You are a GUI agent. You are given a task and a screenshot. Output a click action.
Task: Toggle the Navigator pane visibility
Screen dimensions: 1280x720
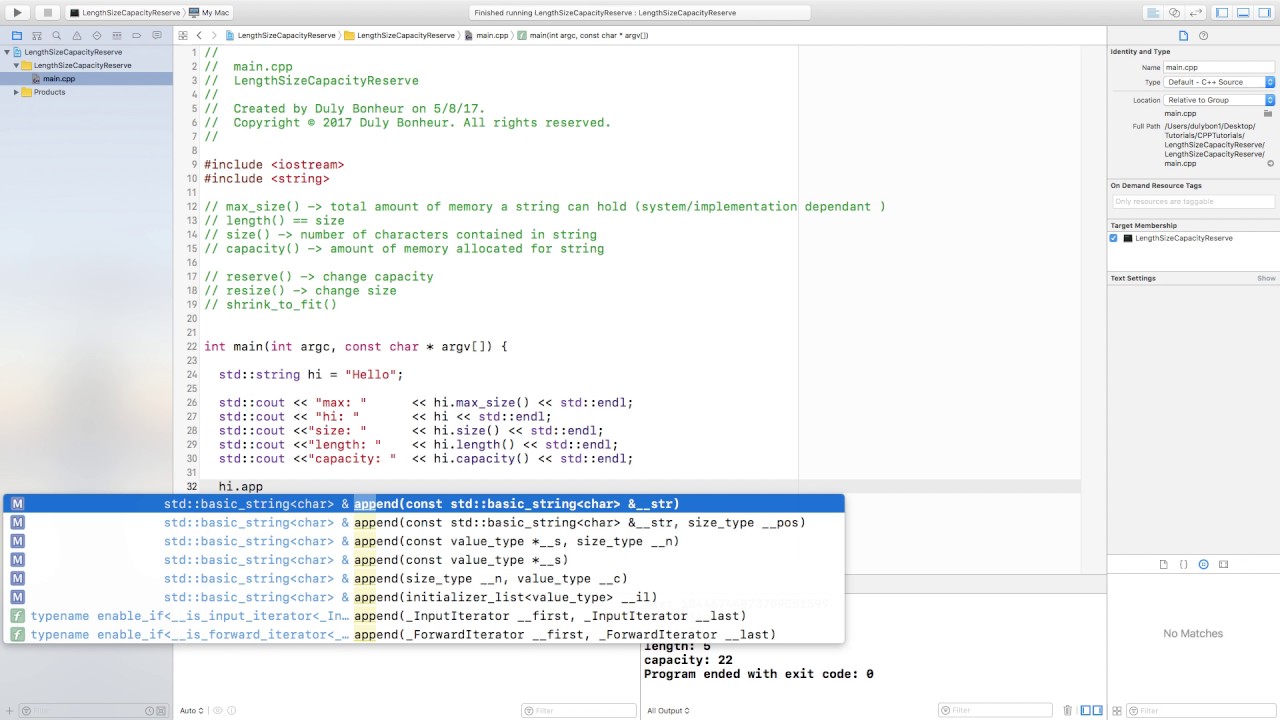[1222, 13]
